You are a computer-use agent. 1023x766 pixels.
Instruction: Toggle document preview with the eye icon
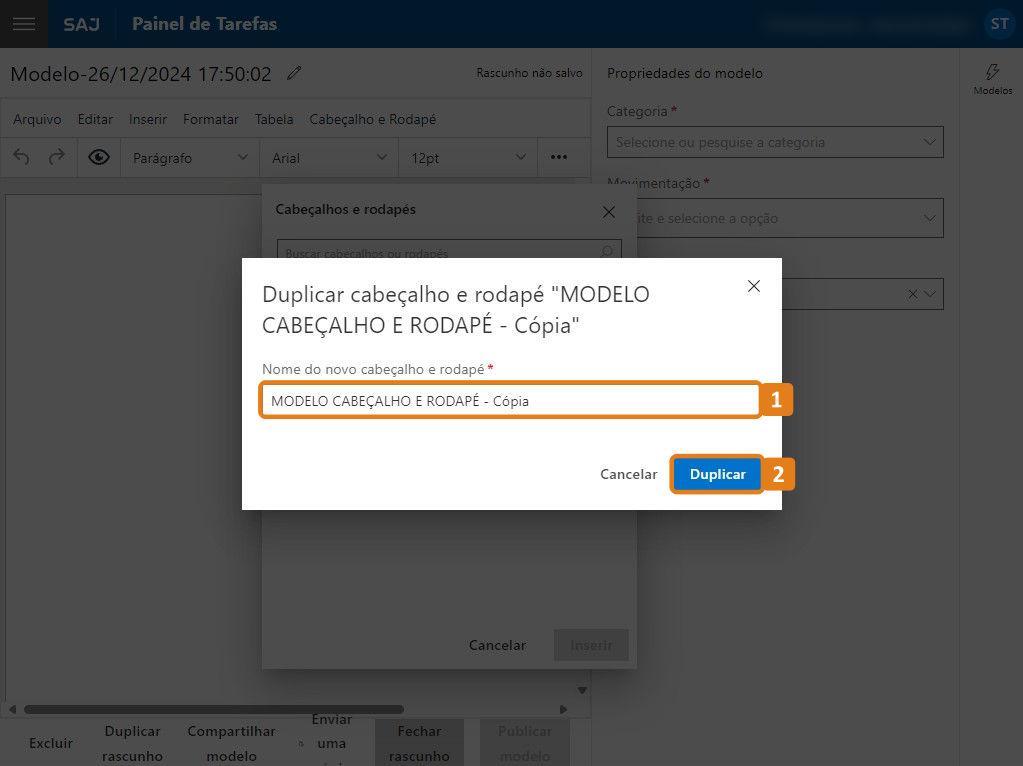99,157
